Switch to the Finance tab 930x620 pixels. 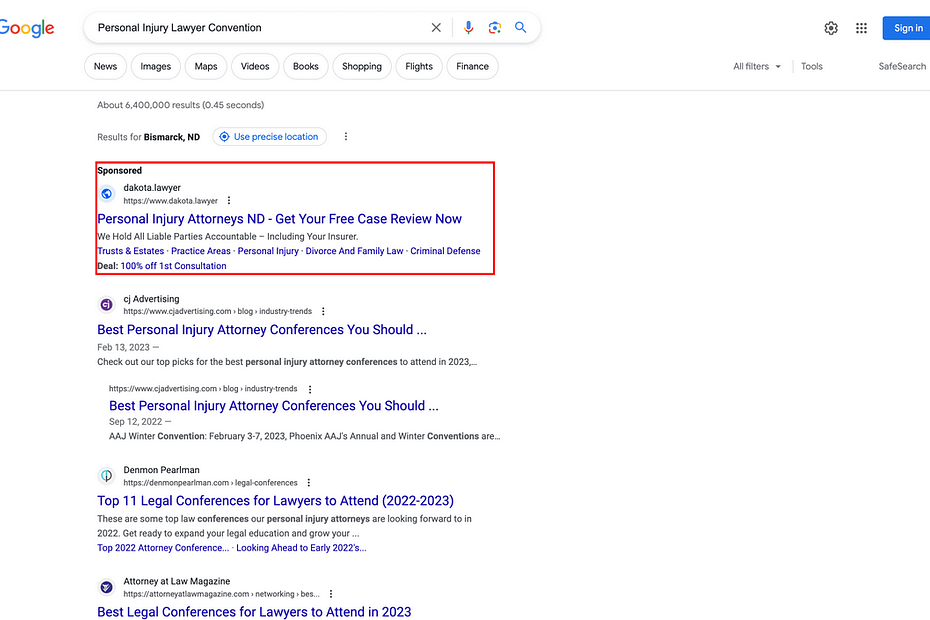[472, 66]
